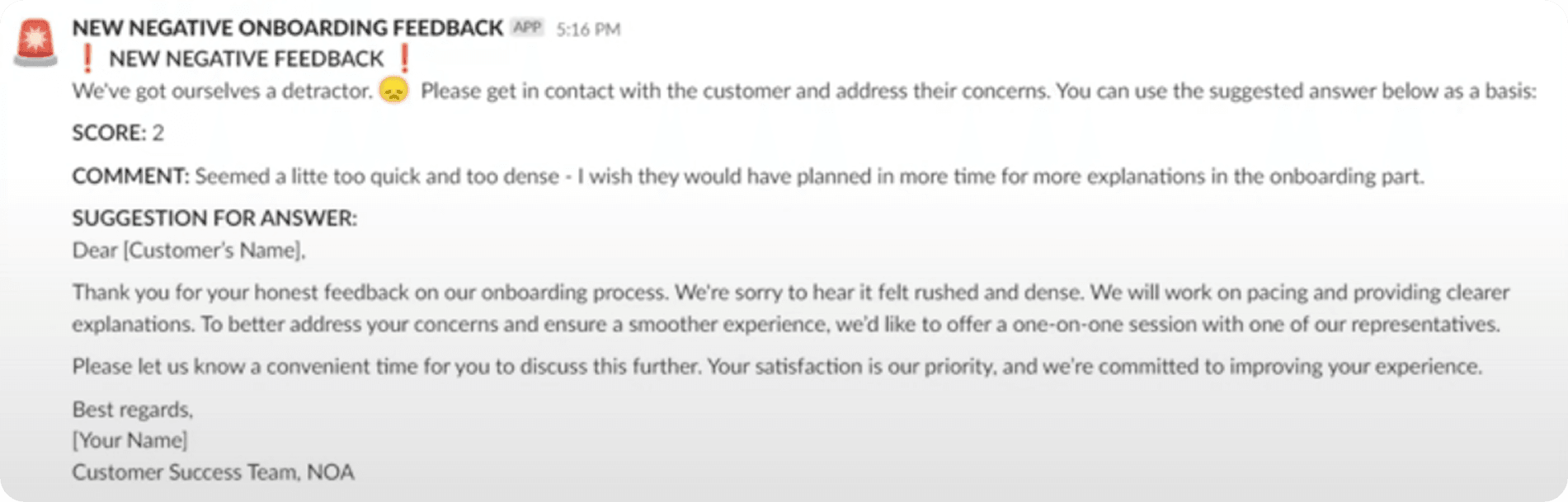Click the "Customer Success Team, NOA" signature
The height and width of the screenshot is (502, 1568).
click(213, 472)
